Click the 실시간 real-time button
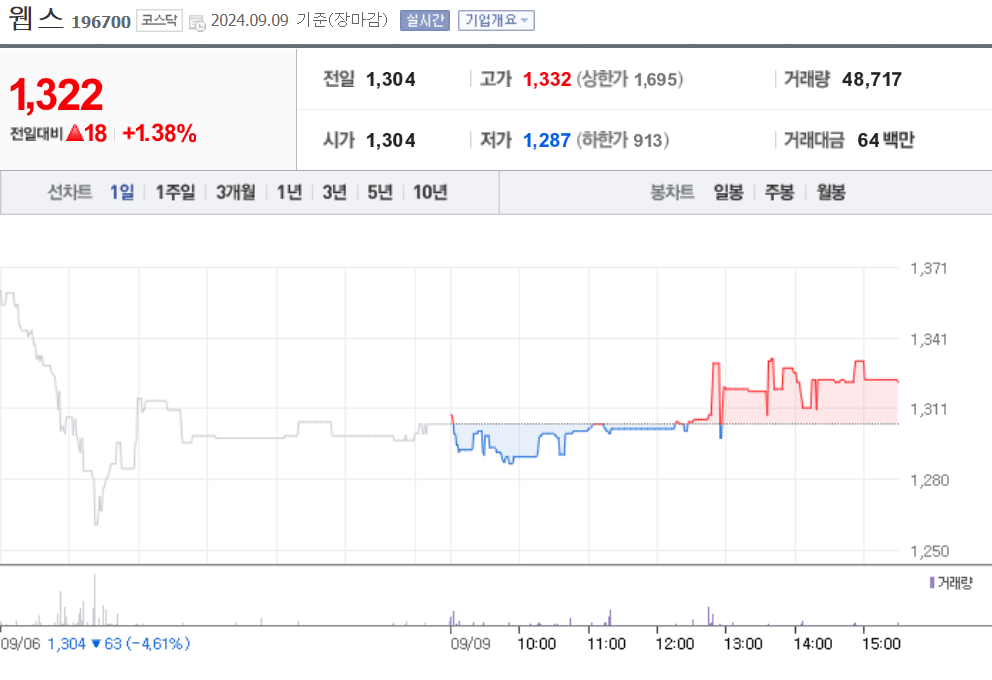992x680 pixels. point(425,20)
